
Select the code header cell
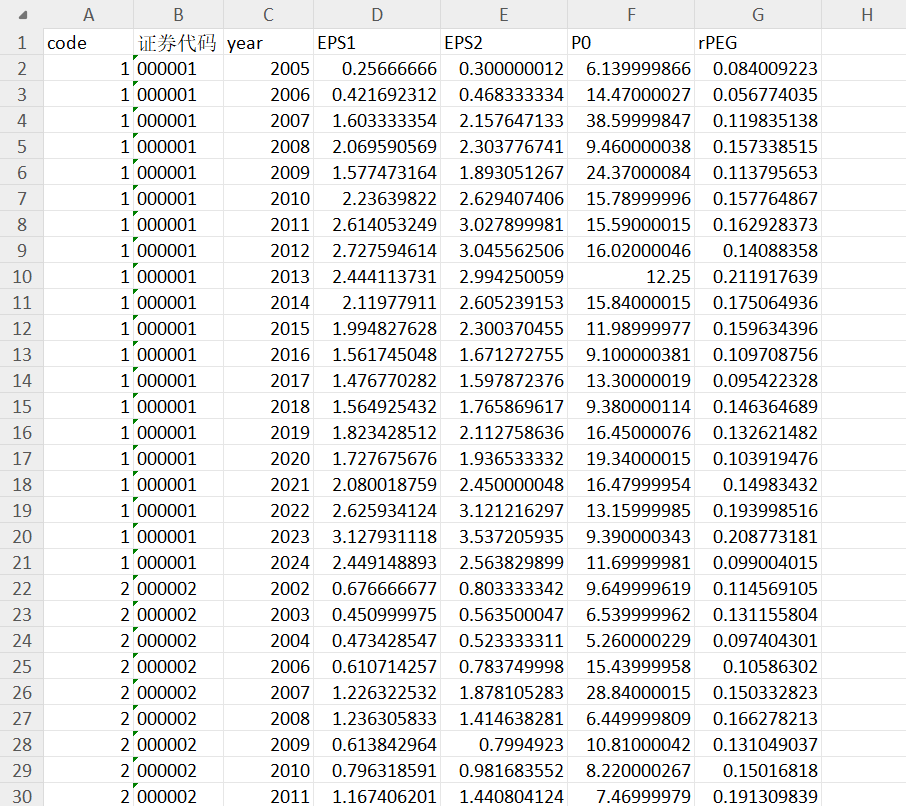(x=88, y=42)
